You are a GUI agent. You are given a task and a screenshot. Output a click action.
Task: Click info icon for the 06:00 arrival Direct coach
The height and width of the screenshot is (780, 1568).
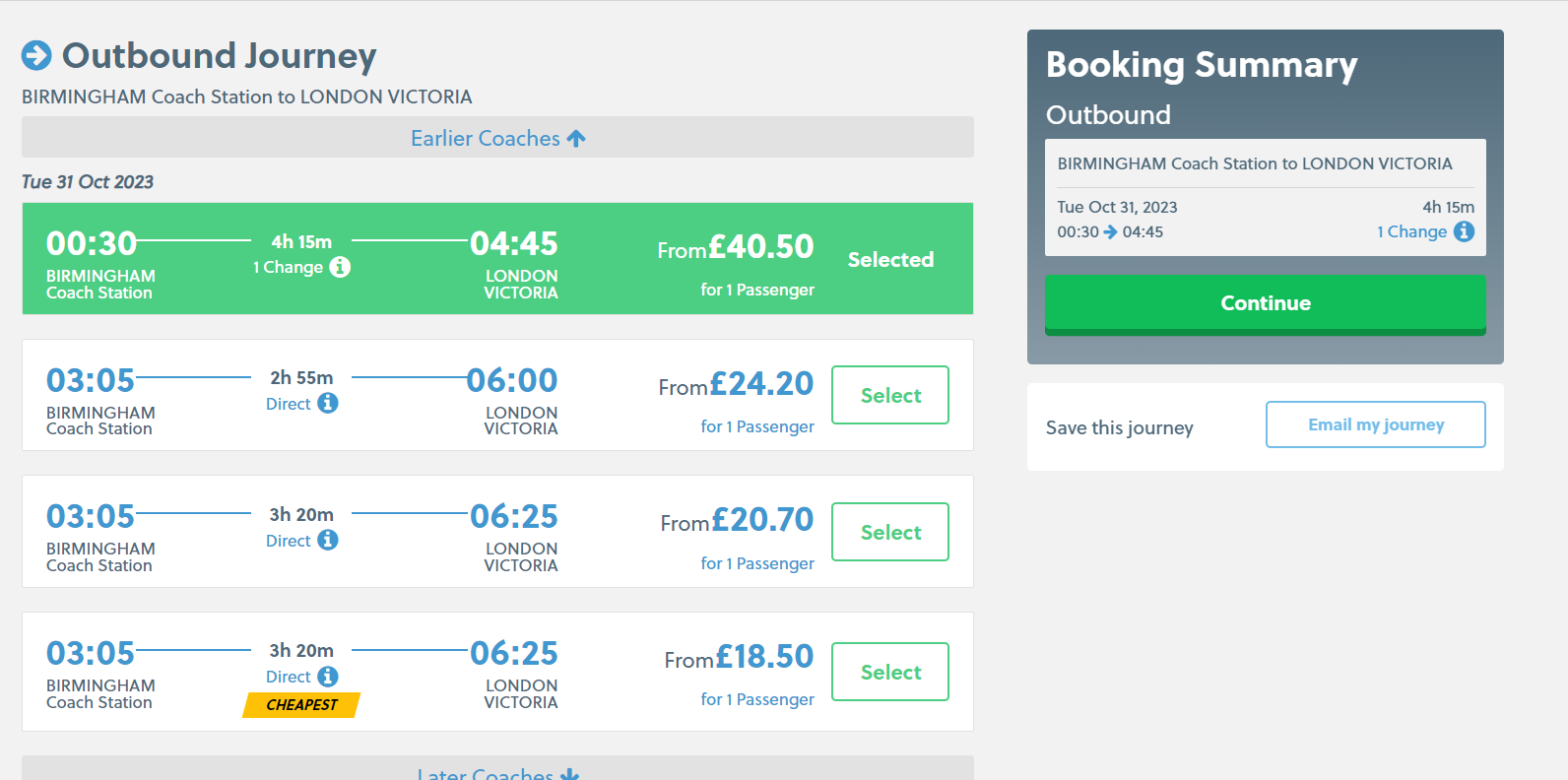[x=328, y=403]
